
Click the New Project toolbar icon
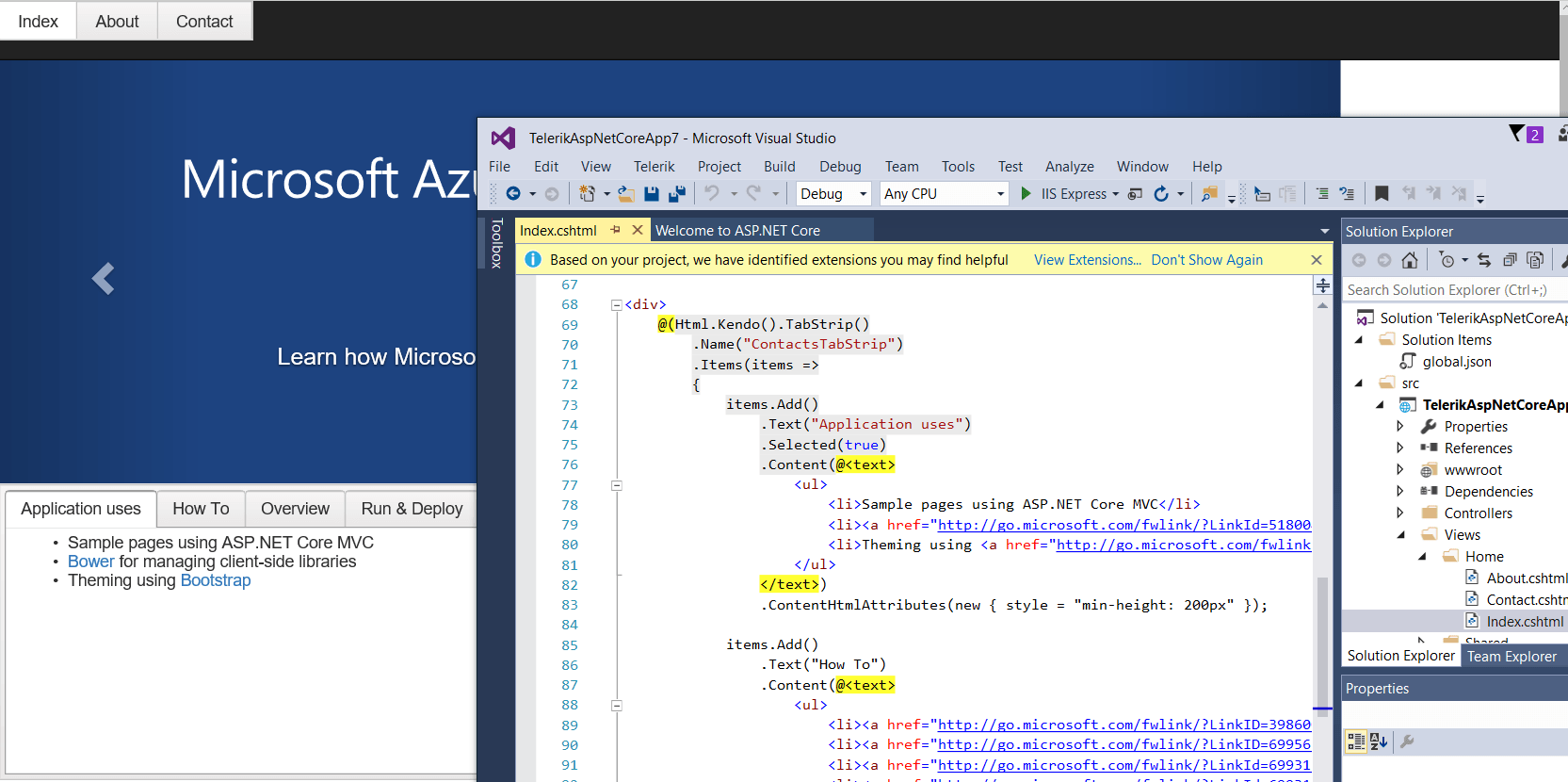pos(587,193)
